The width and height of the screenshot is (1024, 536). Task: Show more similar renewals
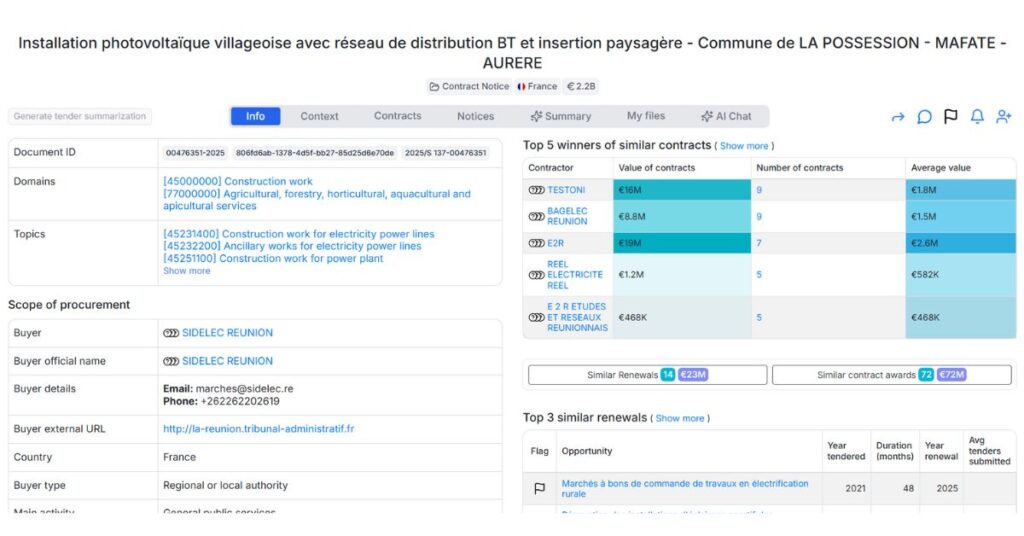point(680,418)
